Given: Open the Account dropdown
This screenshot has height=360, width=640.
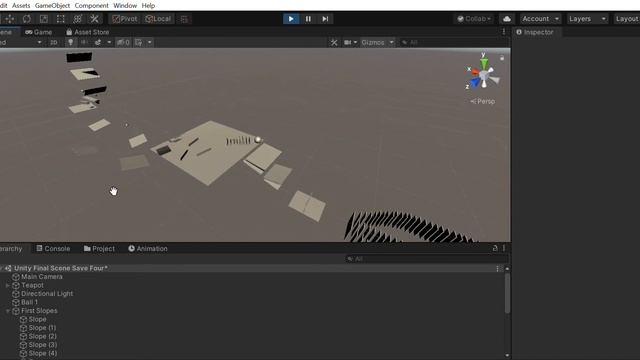Looking at the screenshot, I should tap(540, 19).
